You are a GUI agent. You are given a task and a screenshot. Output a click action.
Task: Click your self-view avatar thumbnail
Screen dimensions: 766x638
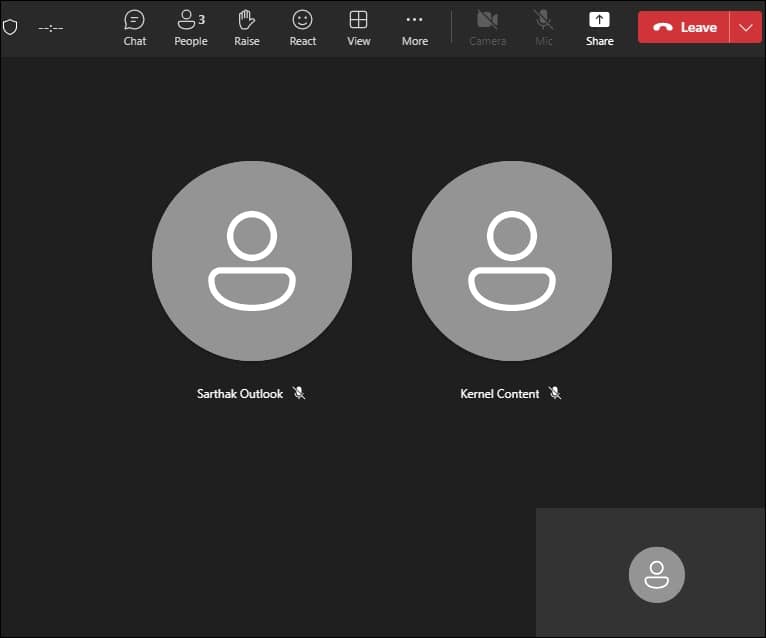[x=657, y=574]
